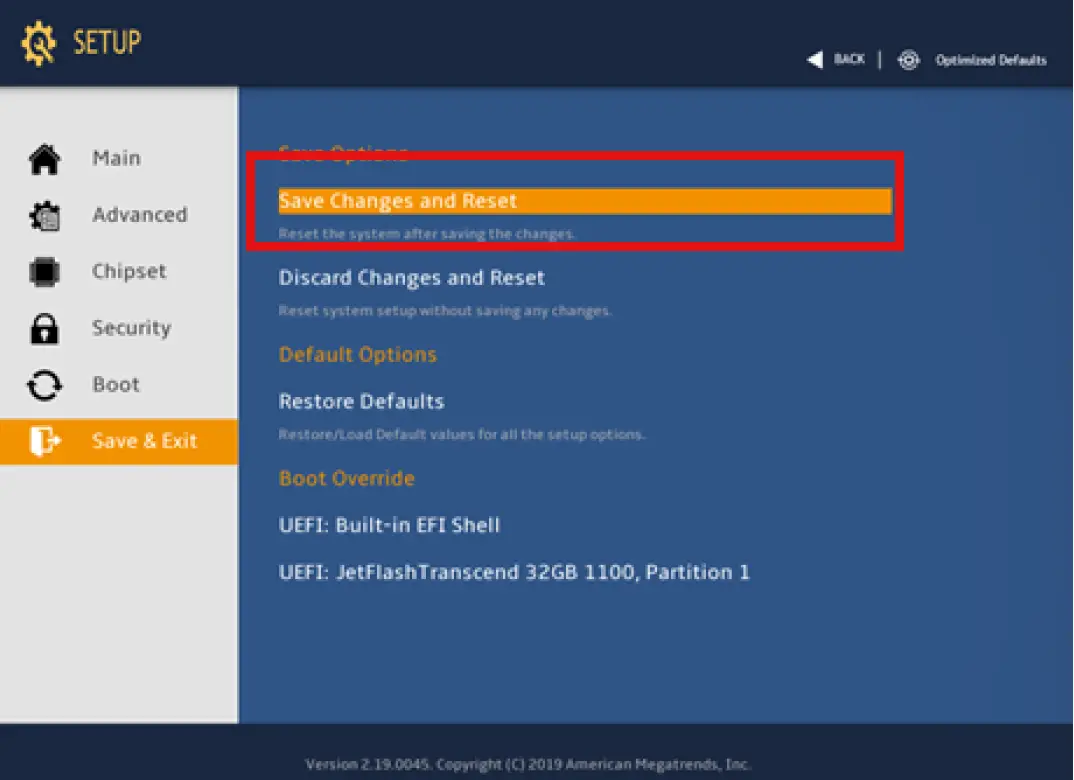Boot into UEFI Built-in EFI Shell

point(389,524)
